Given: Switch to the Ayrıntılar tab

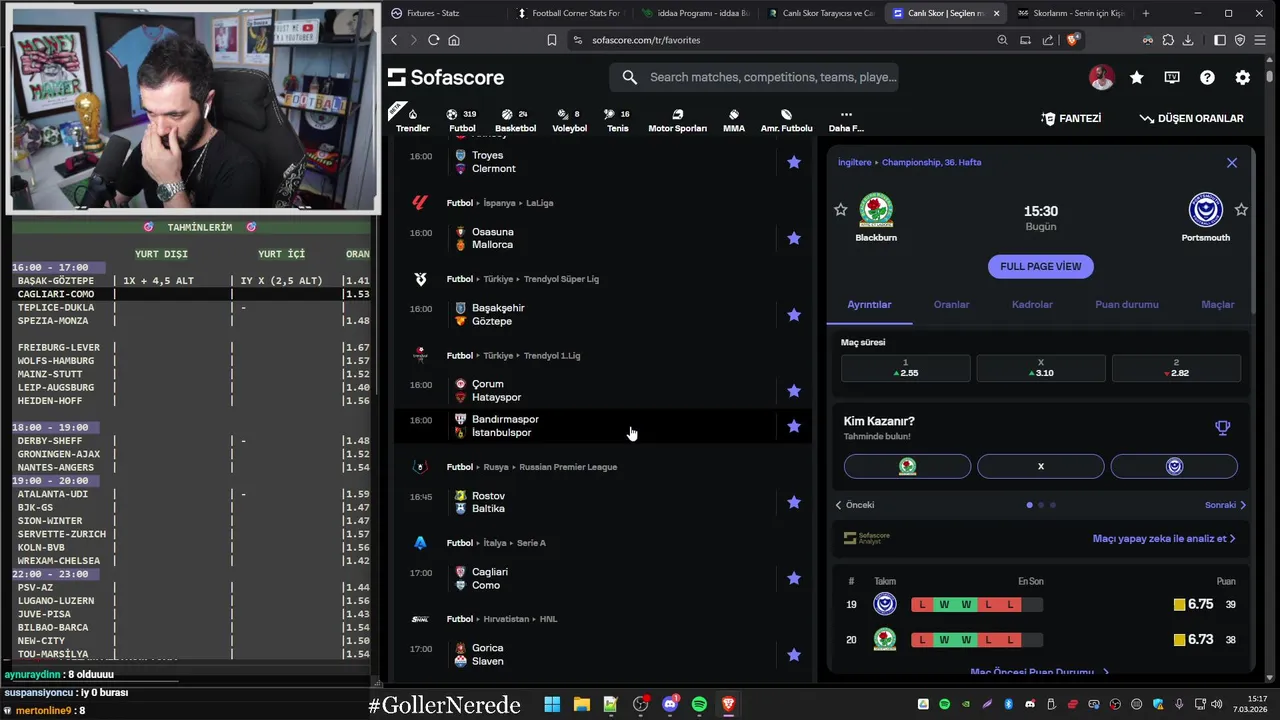Looking at the screenshot, I should tap(869, 304).
